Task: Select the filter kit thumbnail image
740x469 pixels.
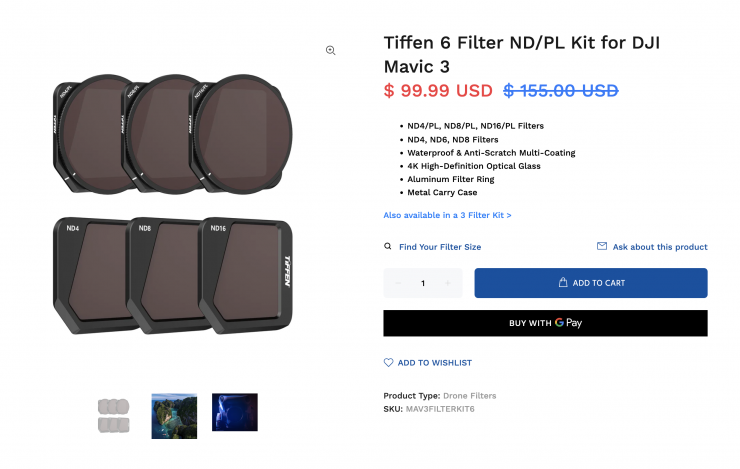Action: coord(114,415)
